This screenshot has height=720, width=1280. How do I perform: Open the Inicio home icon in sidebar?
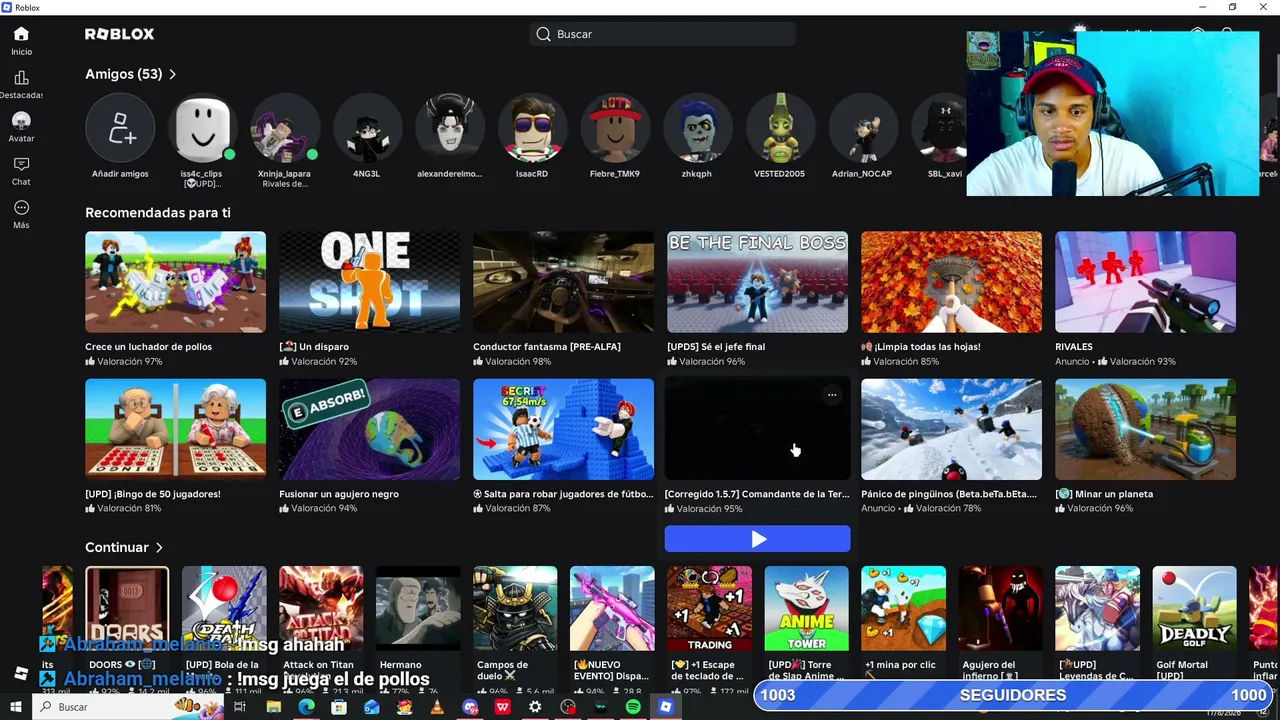[21, 34]
